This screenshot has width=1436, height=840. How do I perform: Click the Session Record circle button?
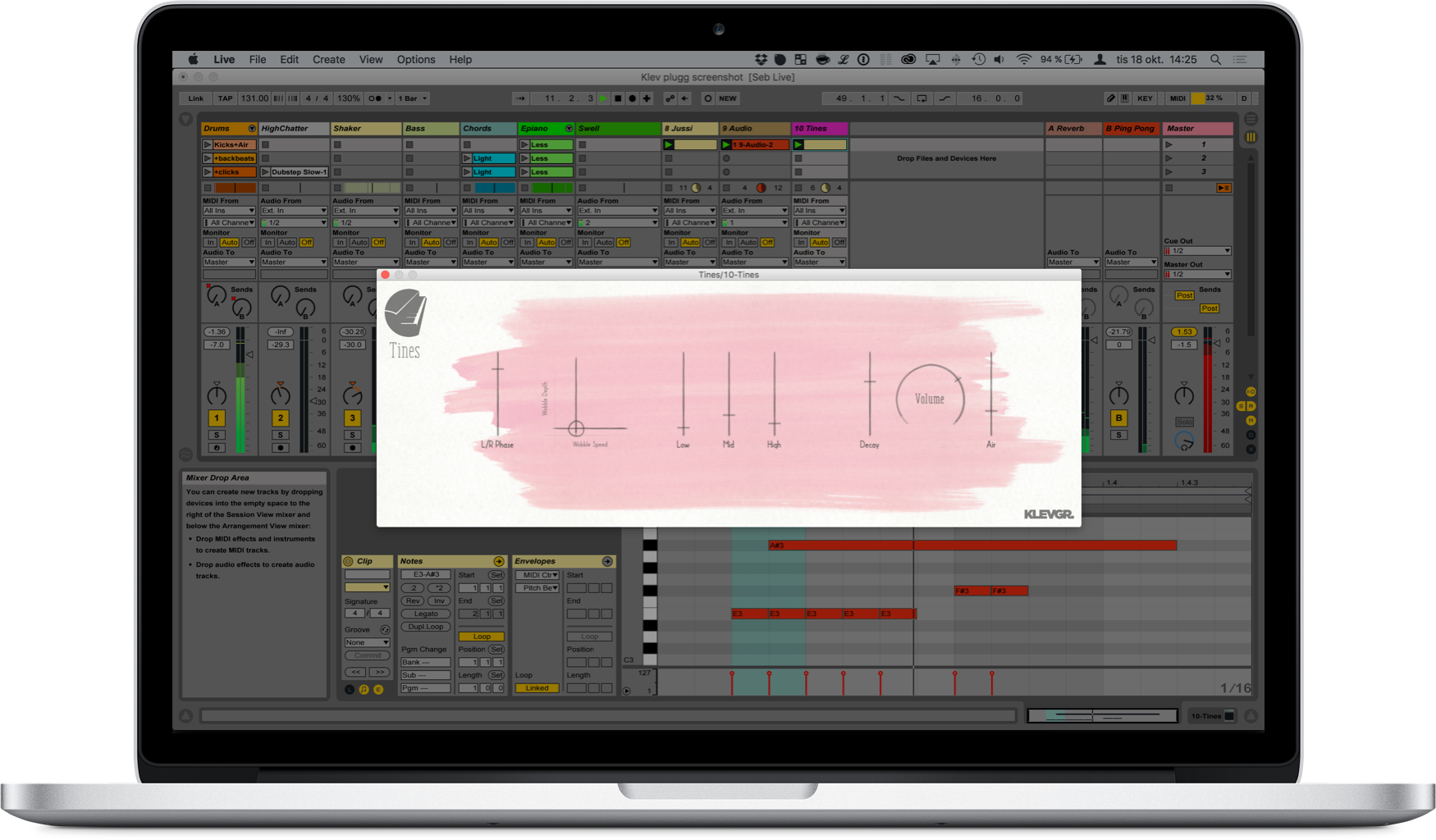pos(707,98)
